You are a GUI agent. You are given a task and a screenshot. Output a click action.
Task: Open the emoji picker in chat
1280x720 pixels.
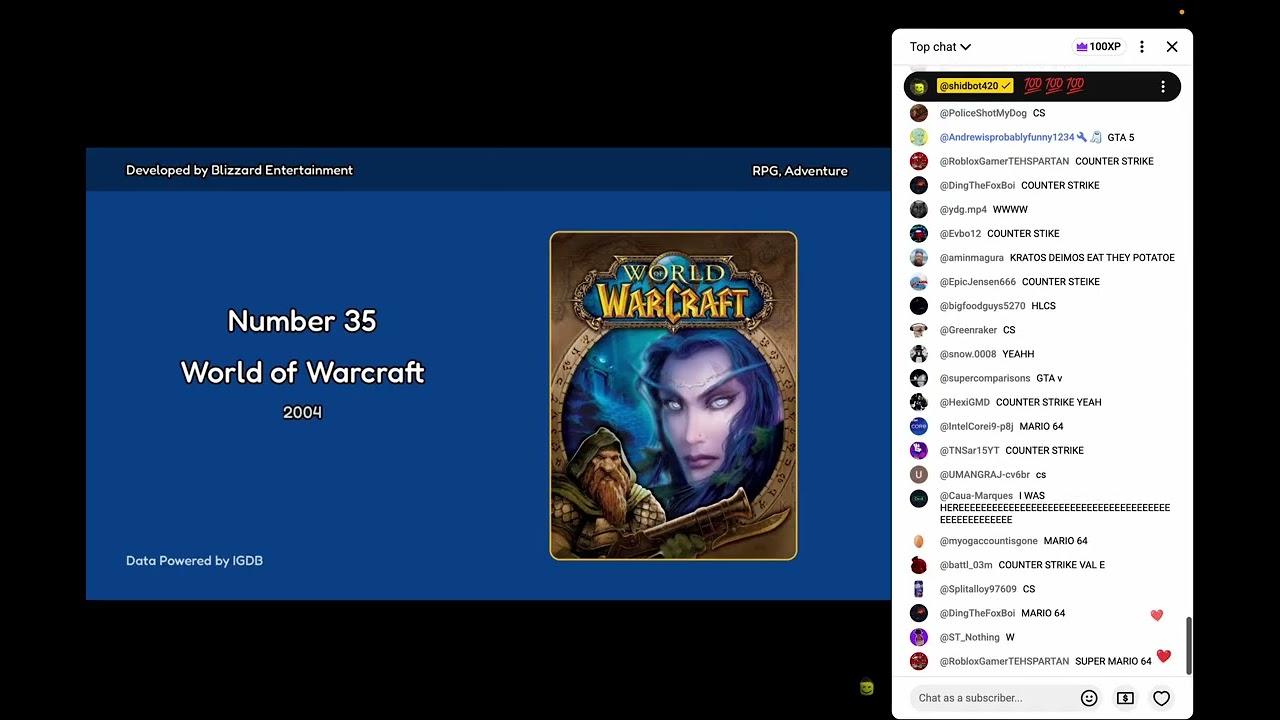coord(1089,698)
